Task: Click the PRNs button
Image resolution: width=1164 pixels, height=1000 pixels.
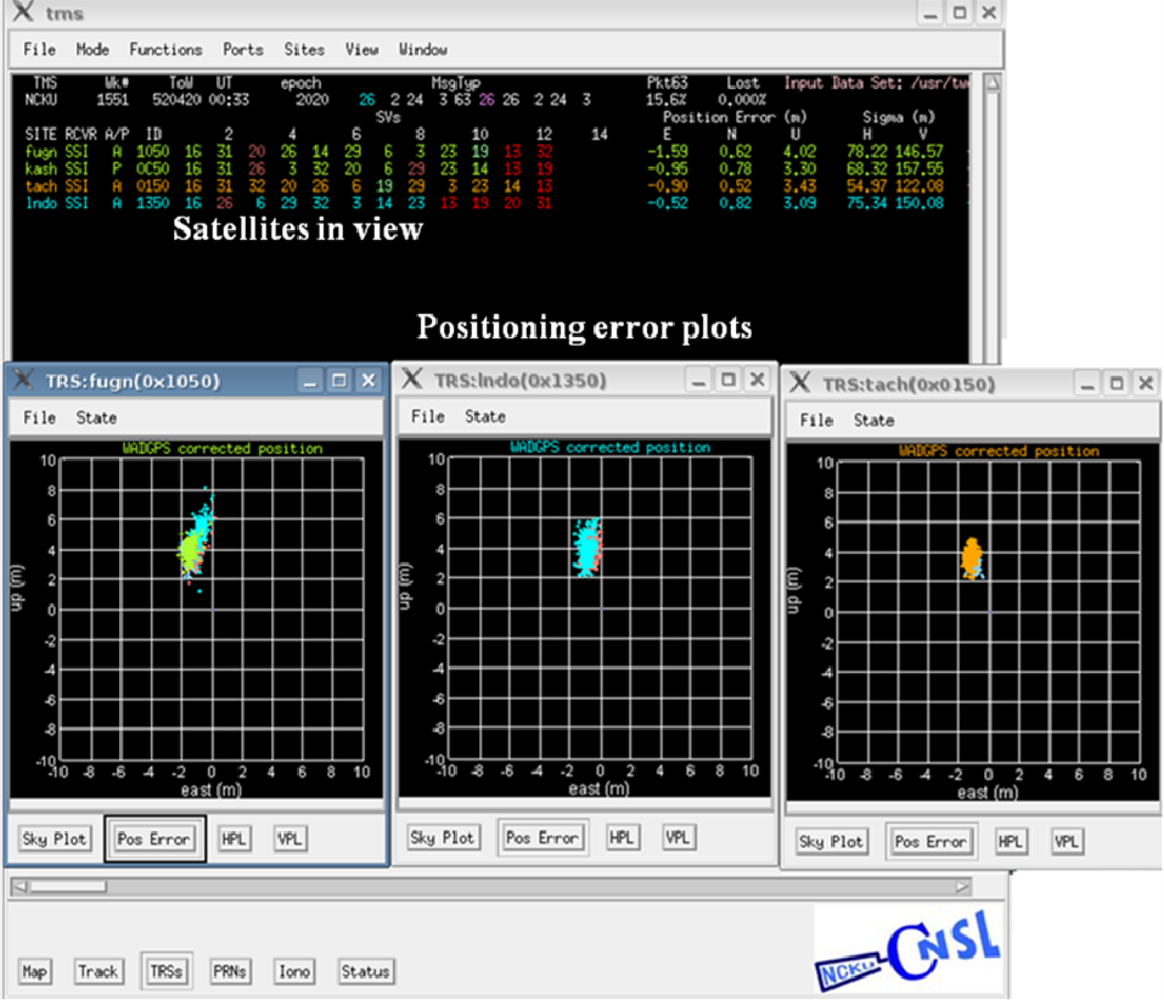Action: coord(230,971)
